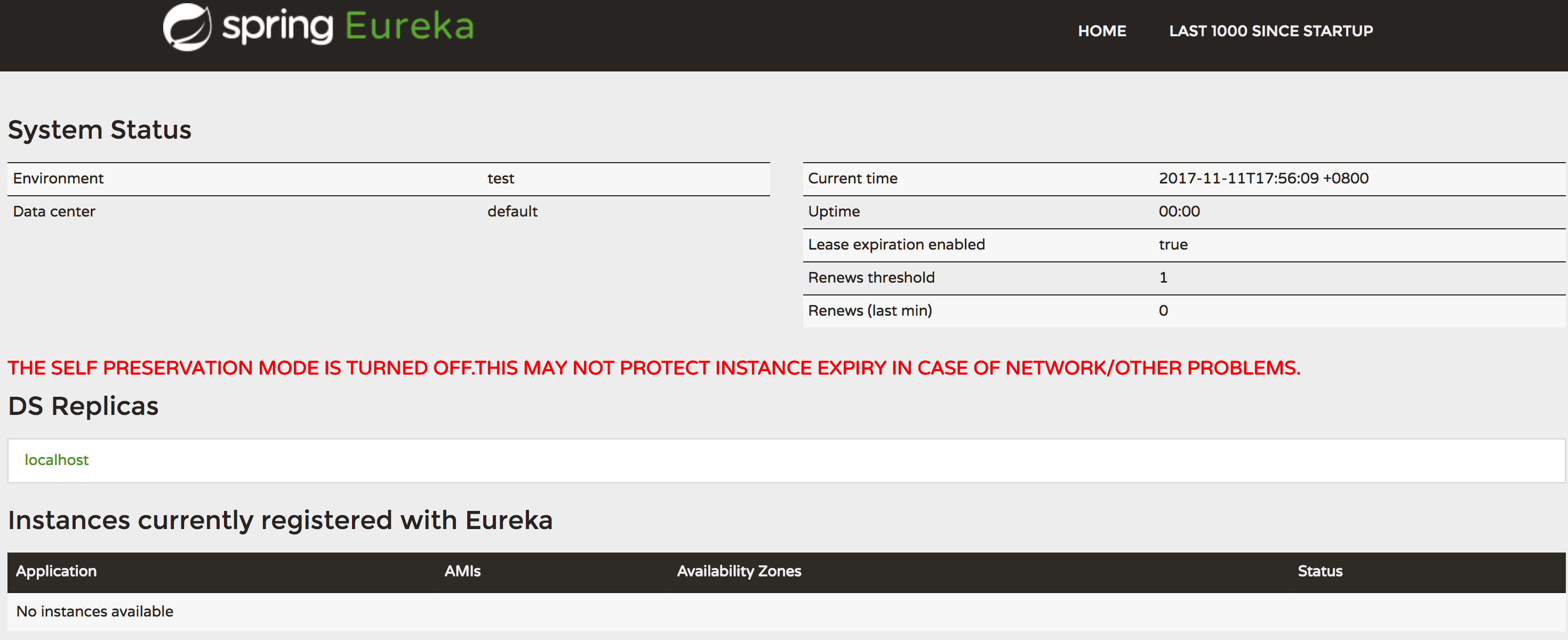1568x640 pixels.
Task: Click the Uptime label
Action: pos(833,212)
